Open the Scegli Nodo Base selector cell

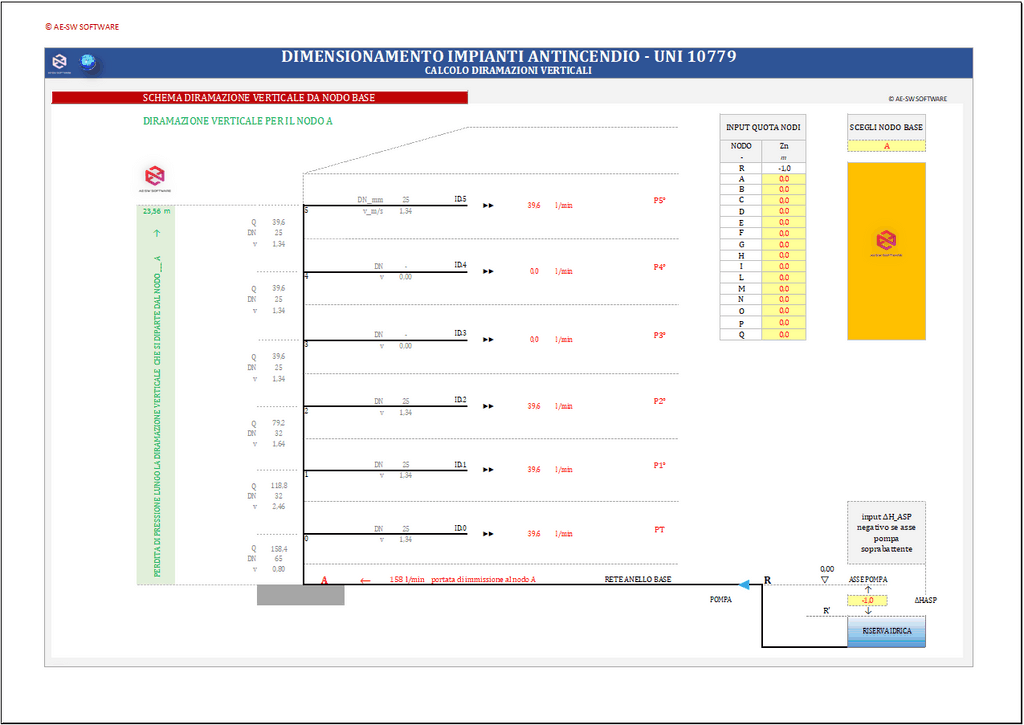(x=886, y=146)
